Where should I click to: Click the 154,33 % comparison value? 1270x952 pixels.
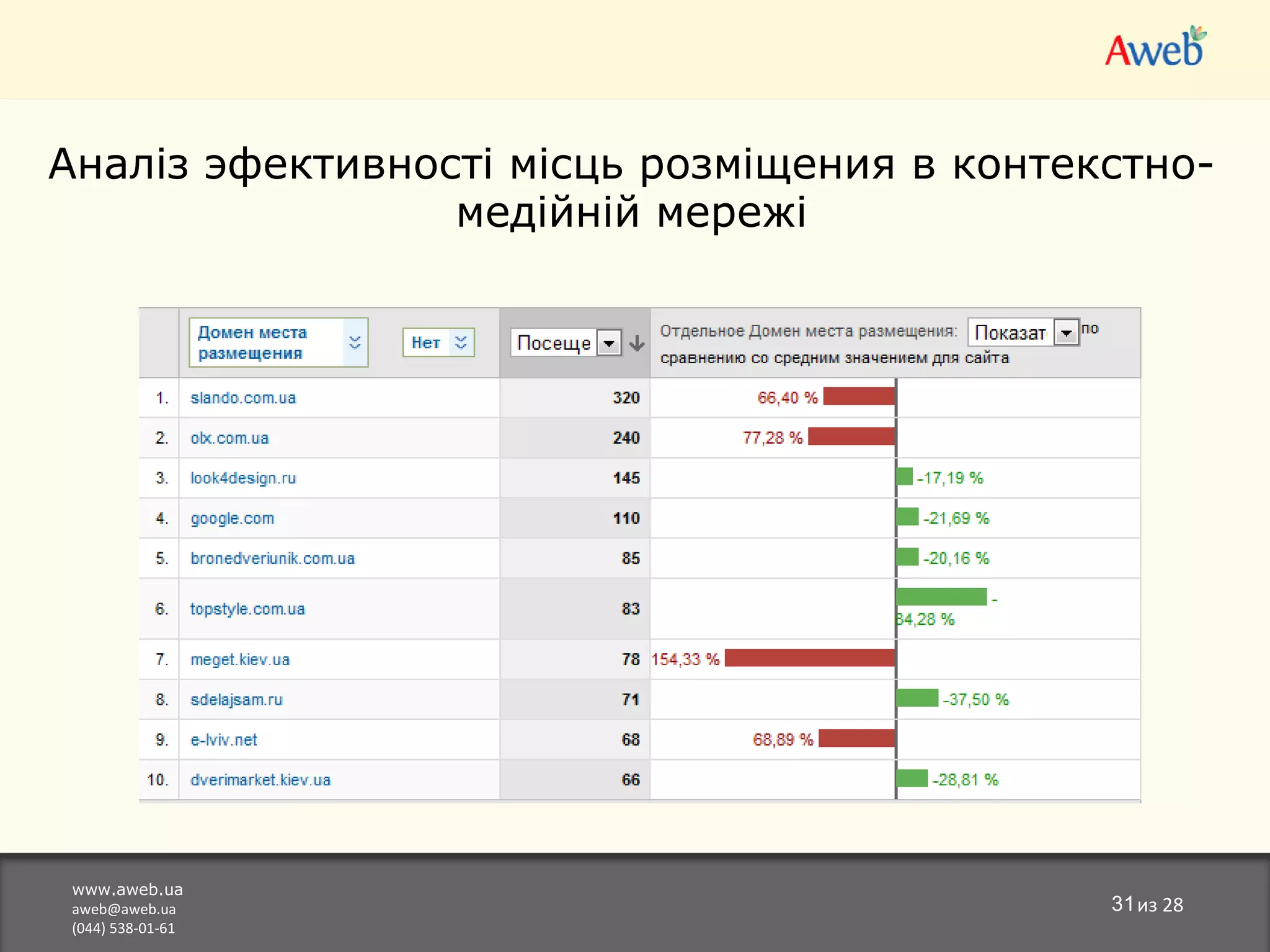[x=685, y=659]
